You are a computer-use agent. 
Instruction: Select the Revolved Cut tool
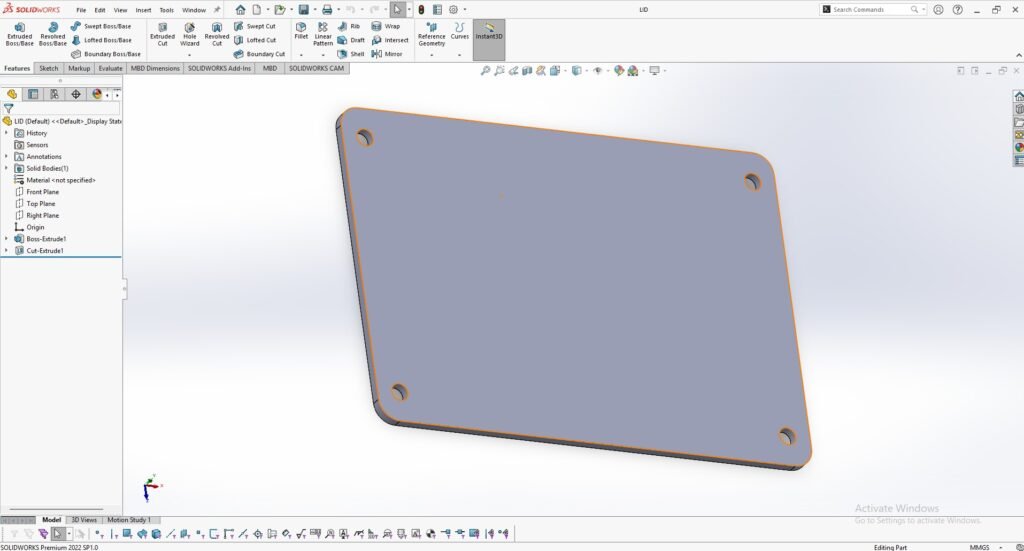217,34
